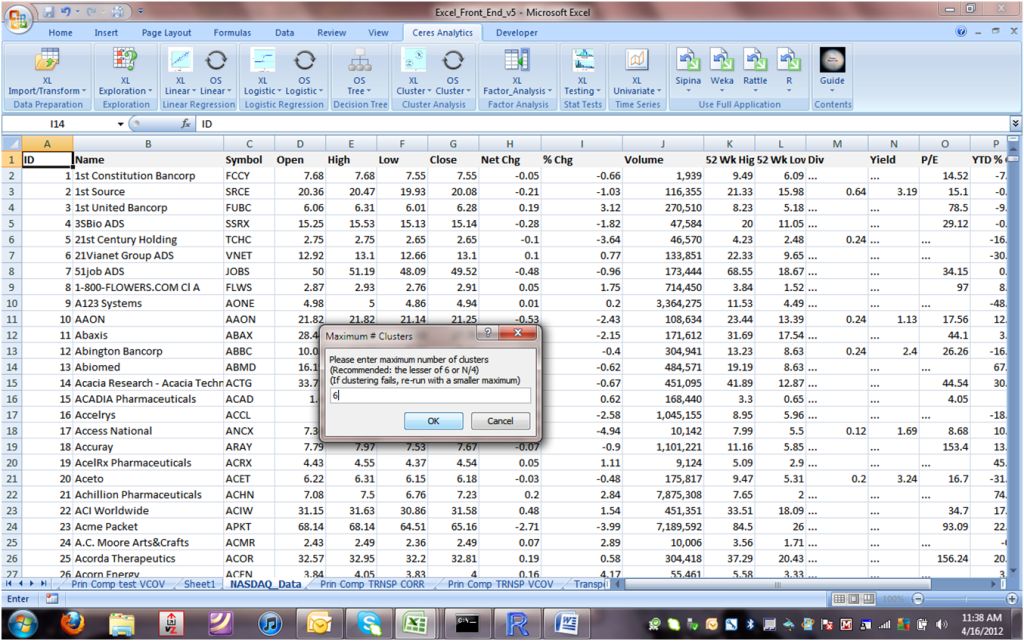The width and height of the screenshot is (1024, 641).
Task: Click the zoom slider in status bar
Action: [x=965, y=599]
